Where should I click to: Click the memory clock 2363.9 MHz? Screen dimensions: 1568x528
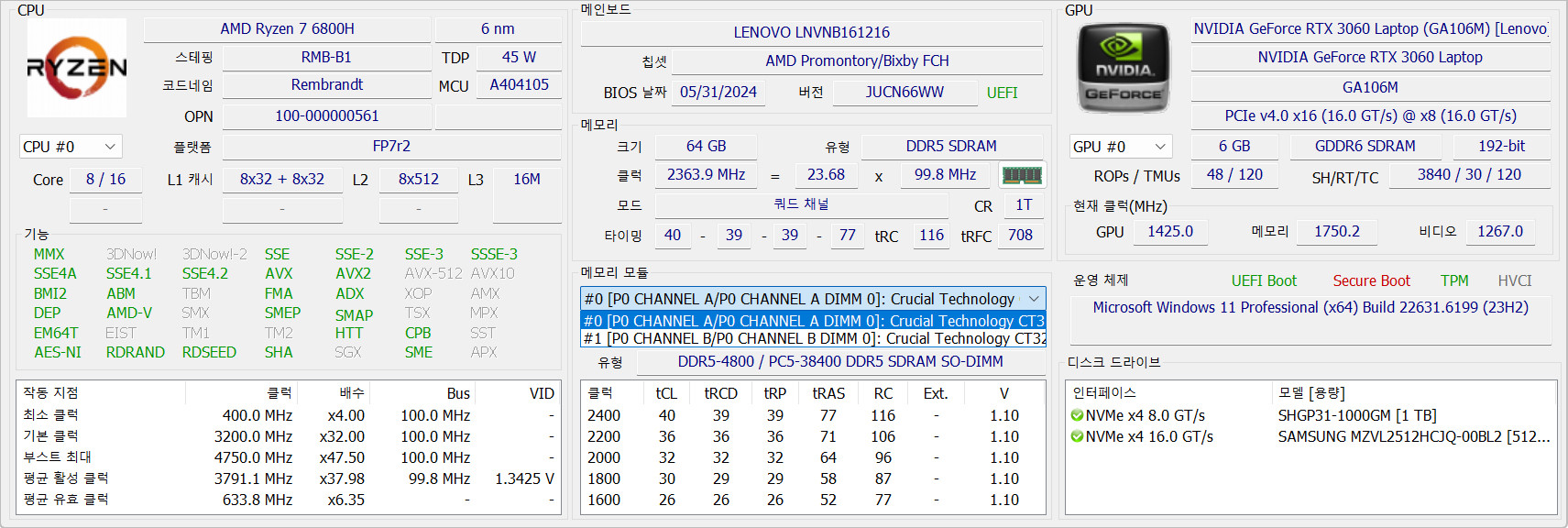pos(706,175)
